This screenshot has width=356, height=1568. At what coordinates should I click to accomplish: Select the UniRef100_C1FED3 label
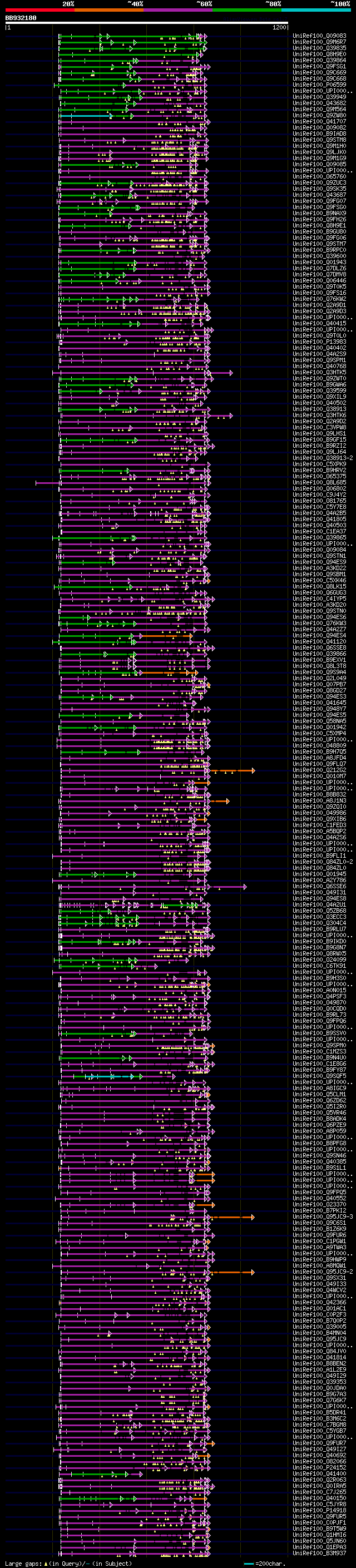[319, 825]
